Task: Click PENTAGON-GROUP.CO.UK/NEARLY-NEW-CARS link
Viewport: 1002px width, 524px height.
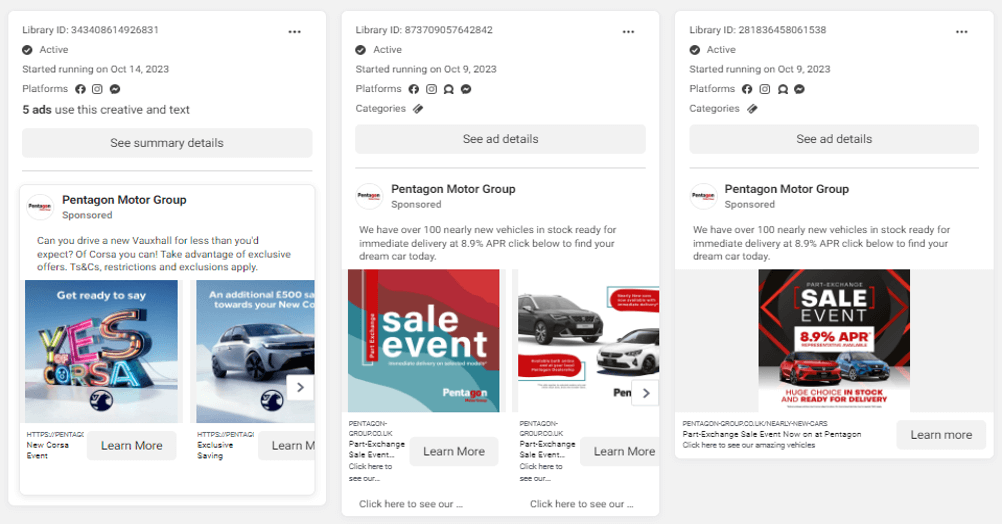Action: [x=755, y=423]
